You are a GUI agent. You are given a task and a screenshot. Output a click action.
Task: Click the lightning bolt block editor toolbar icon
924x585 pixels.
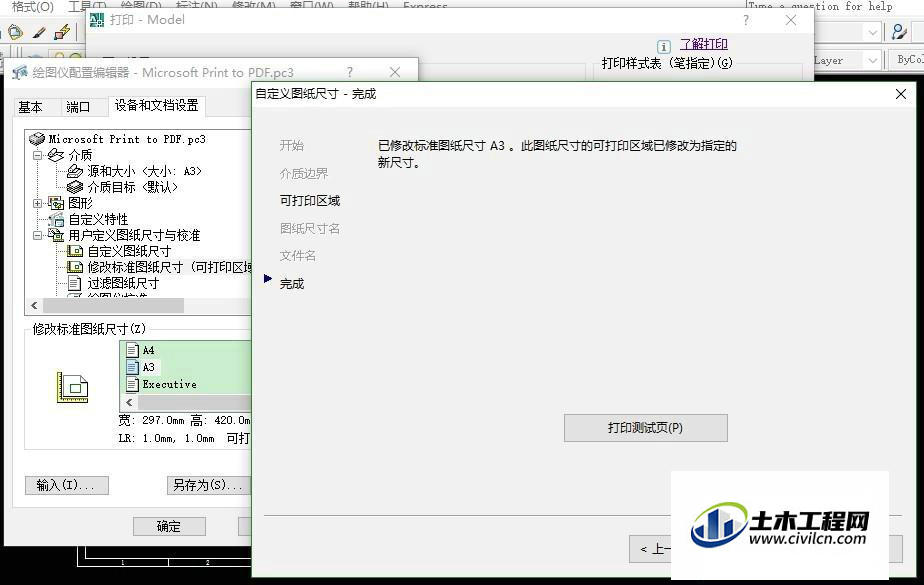pyautogui.click(x=62, y=32)
